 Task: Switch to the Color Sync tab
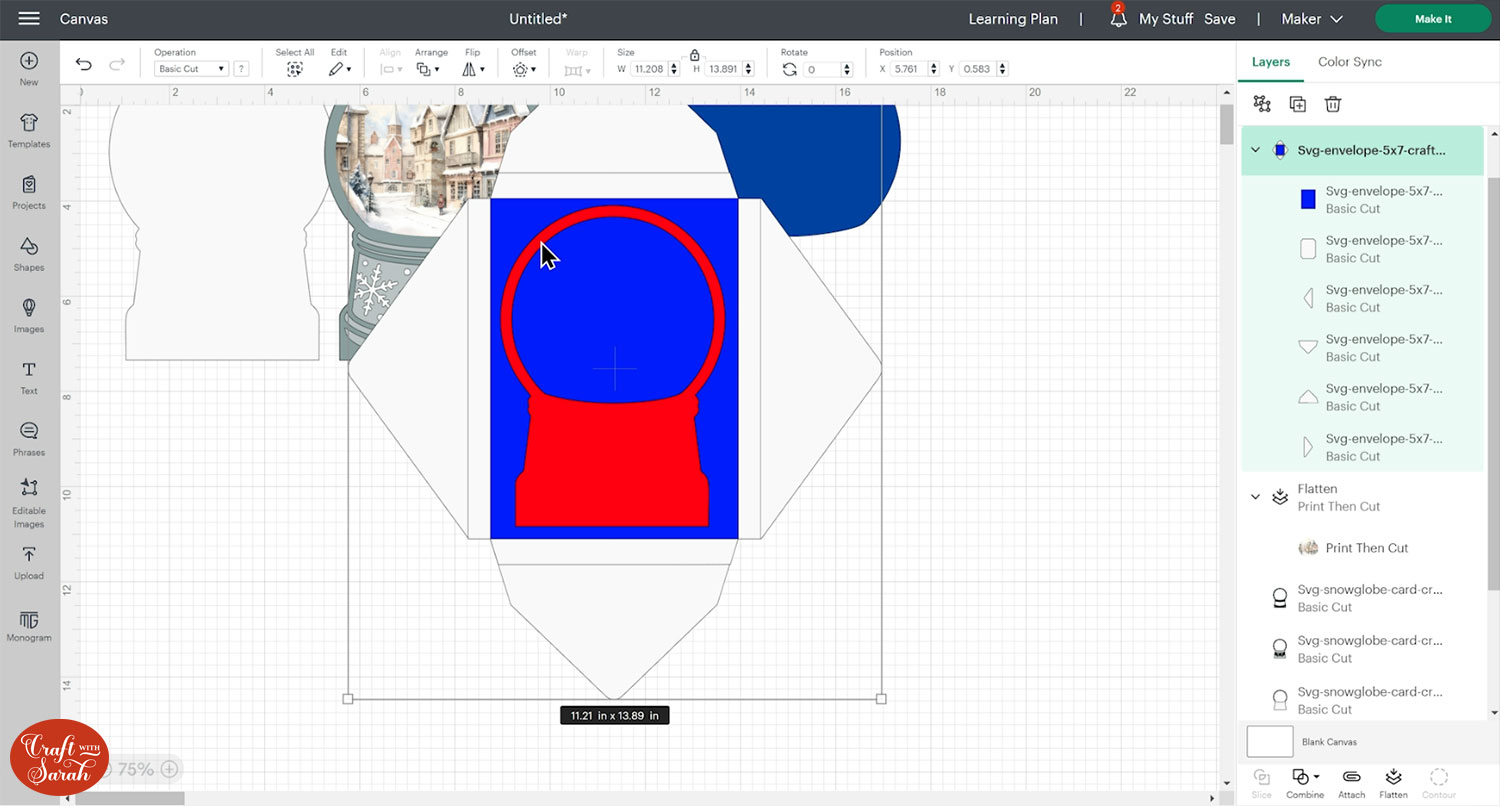1349,62
